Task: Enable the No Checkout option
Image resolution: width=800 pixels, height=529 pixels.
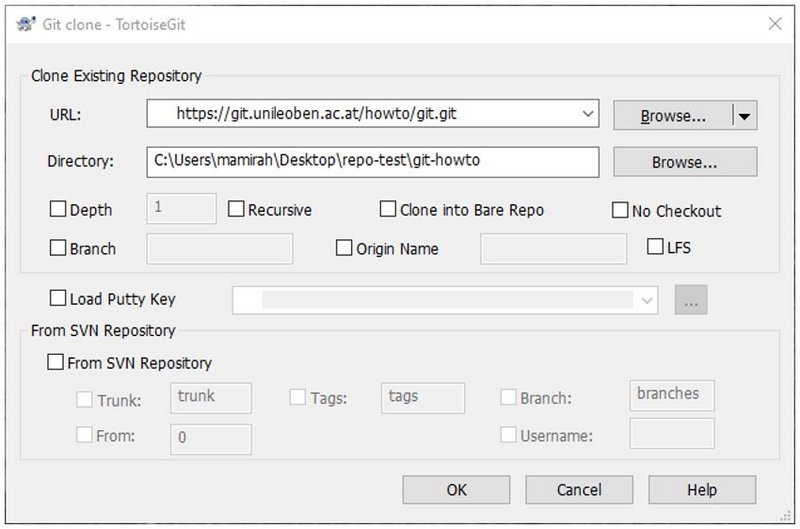Action: click(x=620, y=211)
